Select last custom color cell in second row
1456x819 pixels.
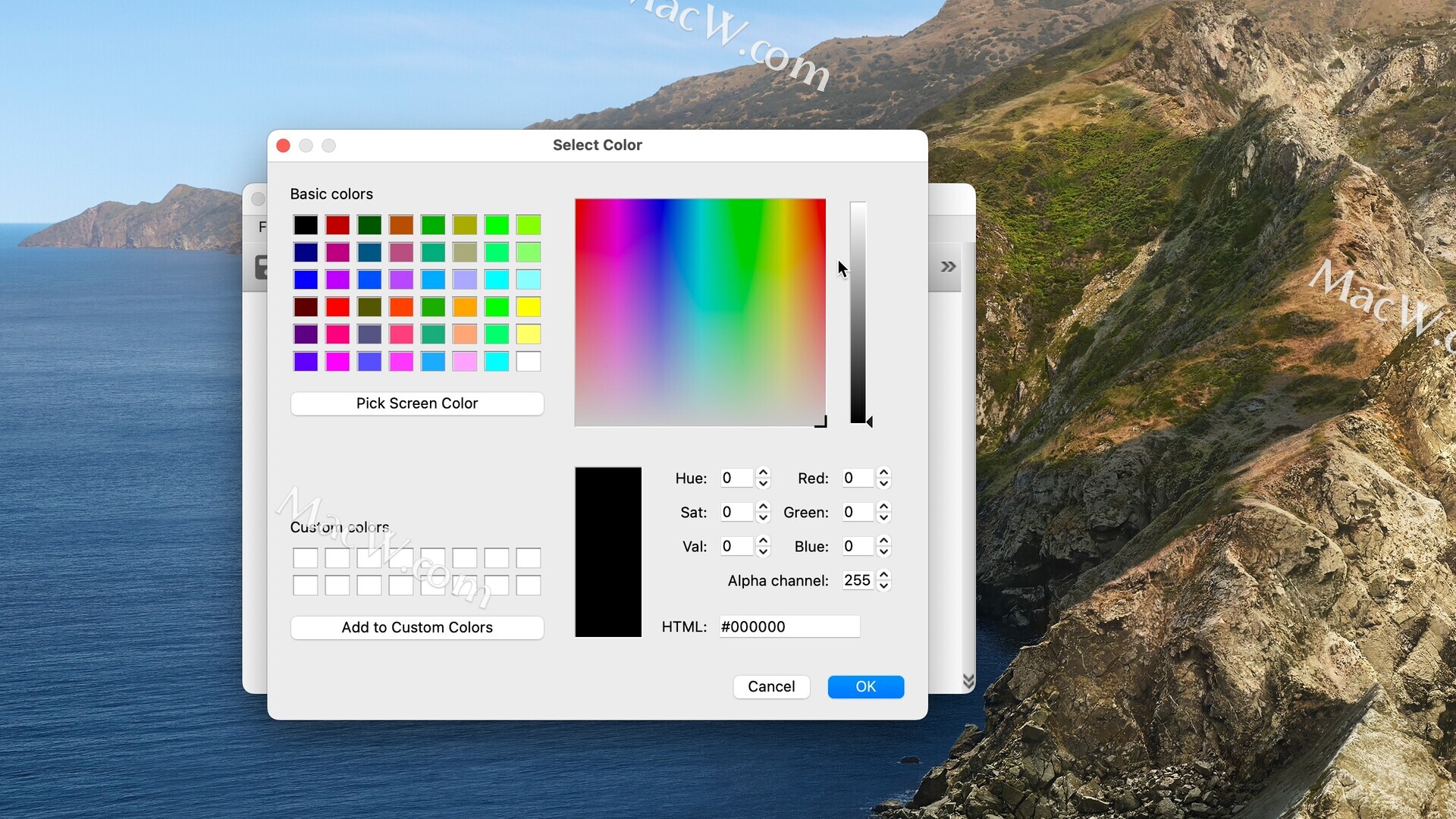pos(529,585)
